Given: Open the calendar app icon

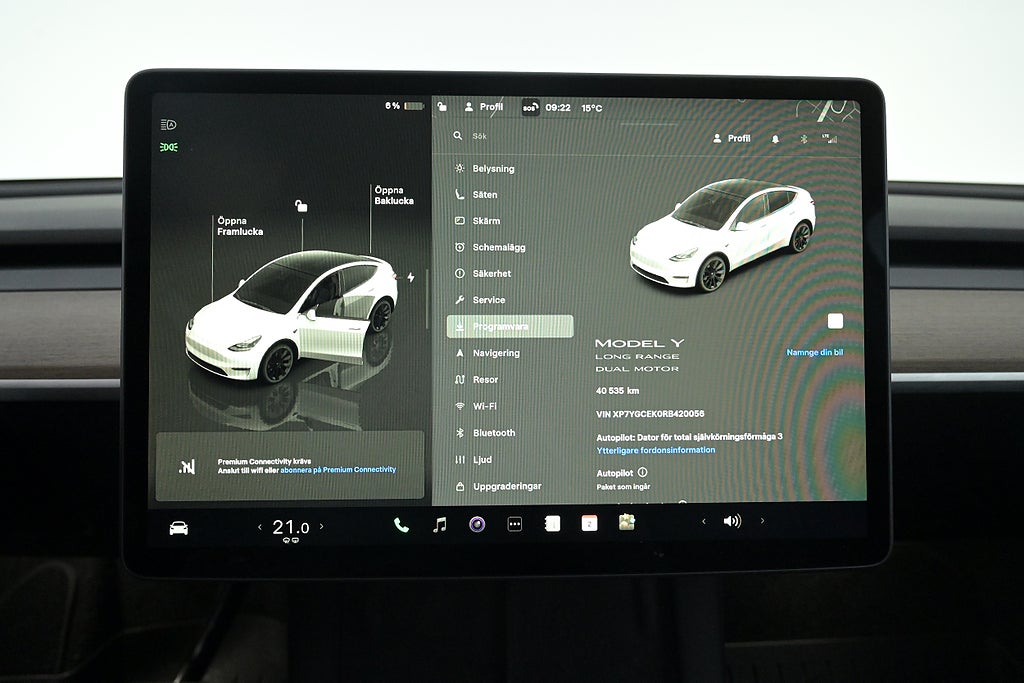Looking at the screenshot, I should (x=589, y=523).
